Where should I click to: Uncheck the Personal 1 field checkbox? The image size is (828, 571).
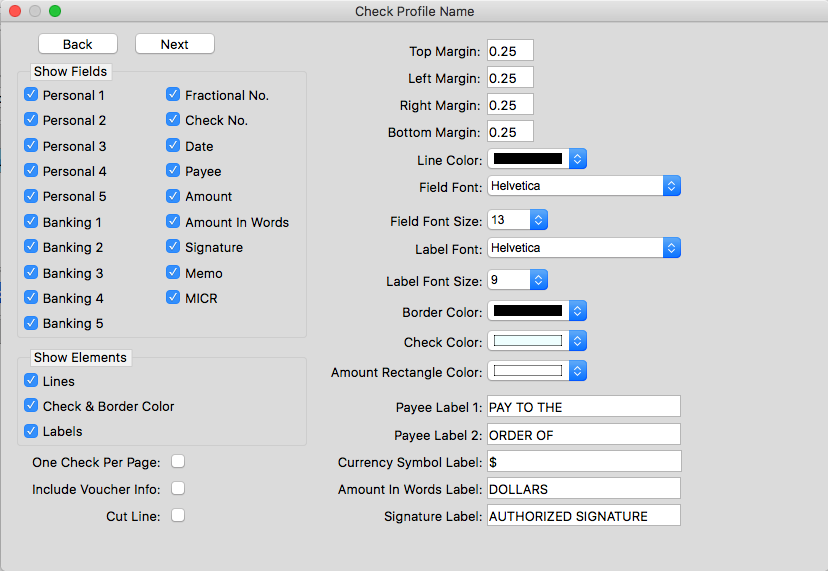[x=31, y=95]
